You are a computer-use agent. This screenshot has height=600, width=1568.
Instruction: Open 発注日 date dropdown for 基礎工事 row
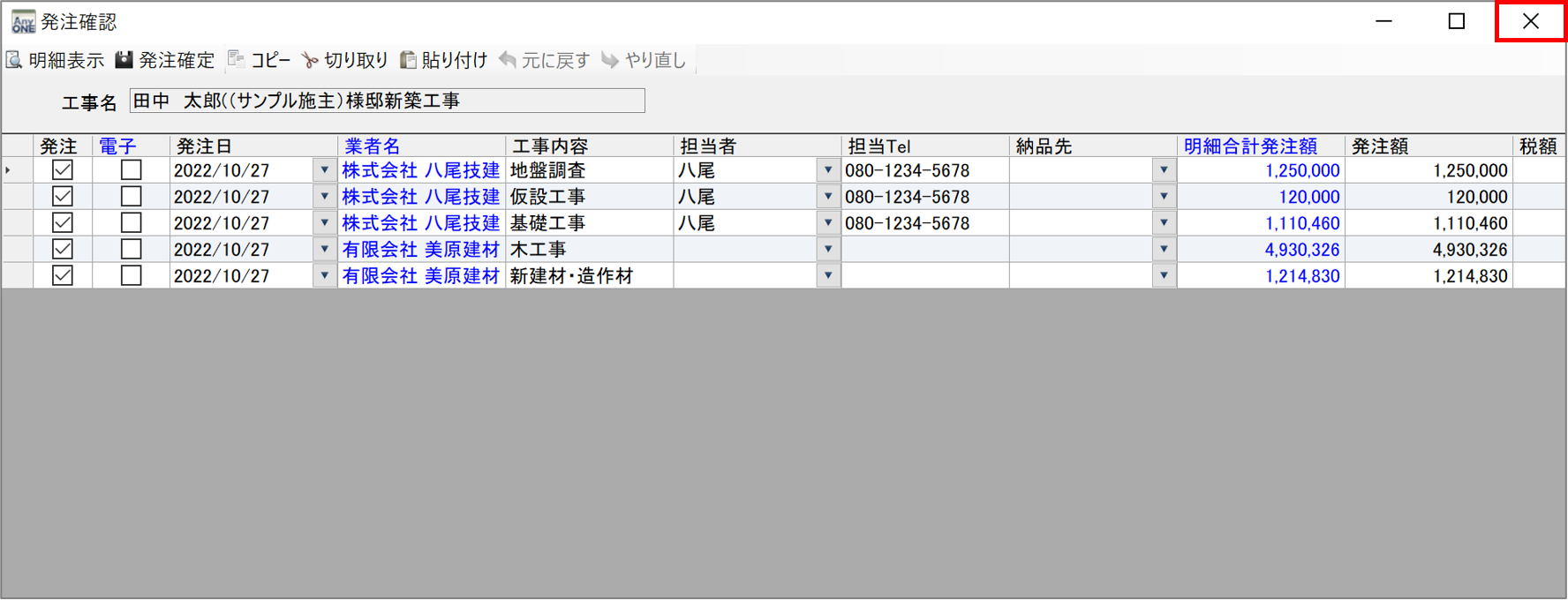pos(324,223)
